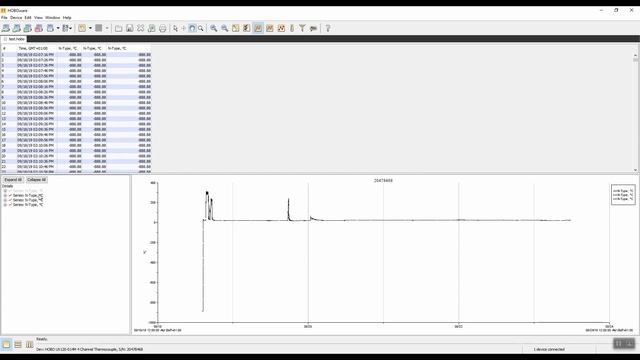
Task: Select the Crosshair tool
Action: point(184,28)
